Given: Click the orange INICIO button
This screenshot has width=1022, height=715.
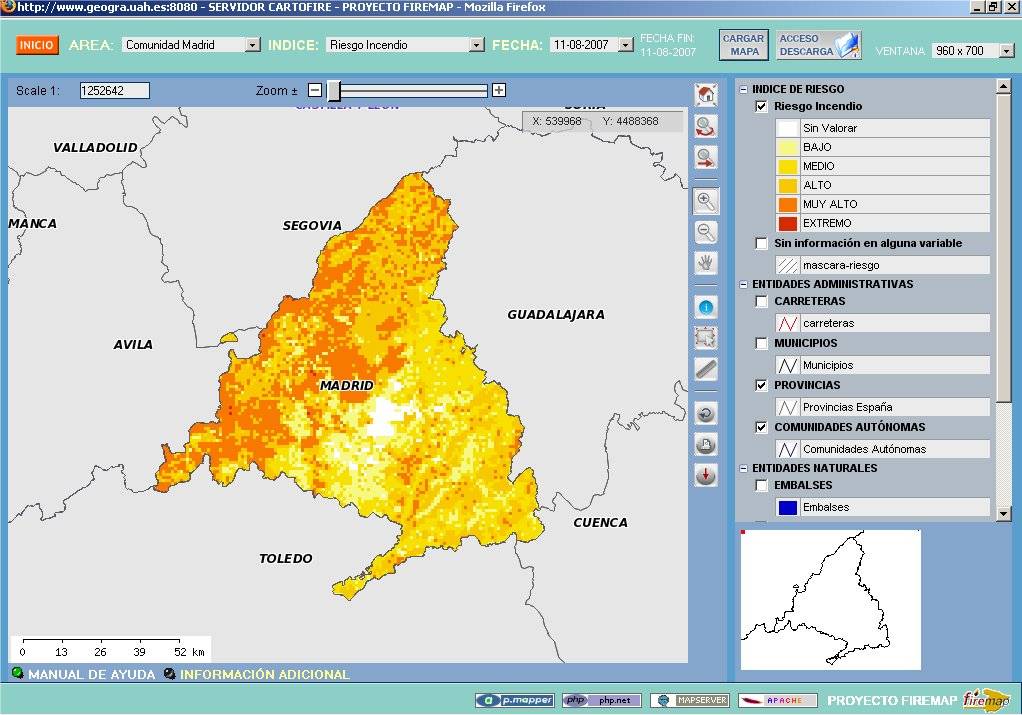Looking at the screenshot, I should pos(37,45).
